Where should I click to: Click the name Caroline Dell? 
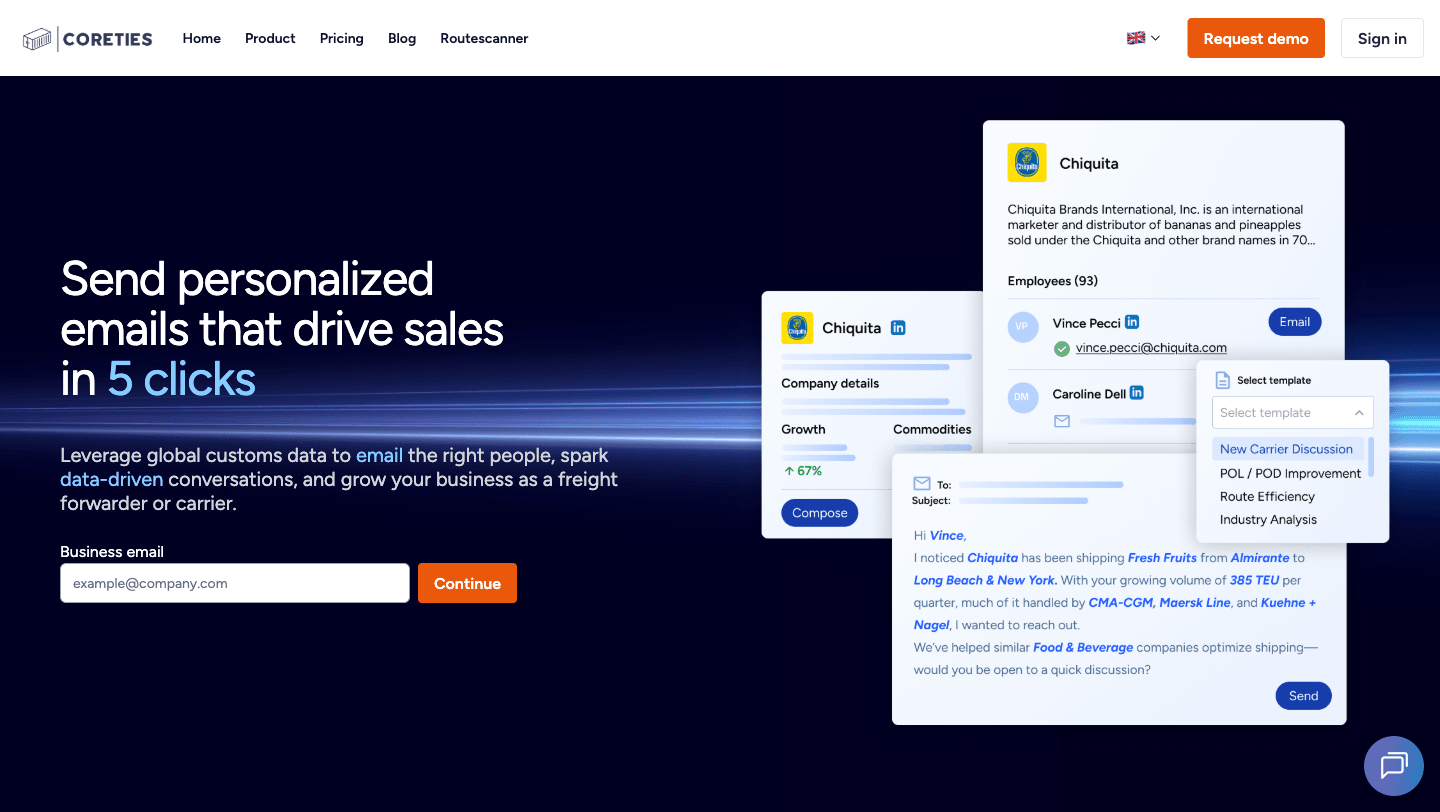pyautogui.click(x=1088, y=394)
